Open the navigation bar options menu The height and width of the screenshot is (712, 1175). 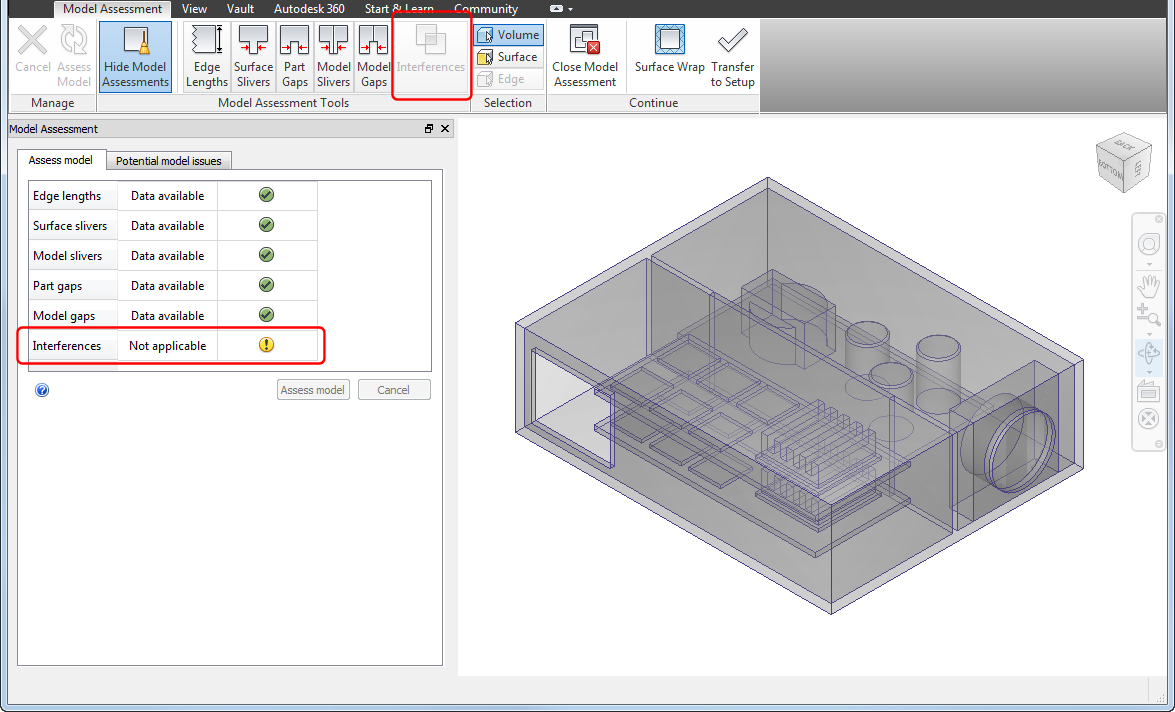pos(1159,444)
